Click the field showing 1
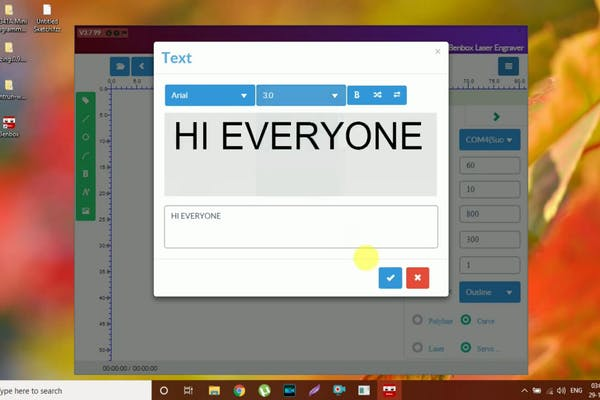Viewport: 600px width, 400px height. 490,265
